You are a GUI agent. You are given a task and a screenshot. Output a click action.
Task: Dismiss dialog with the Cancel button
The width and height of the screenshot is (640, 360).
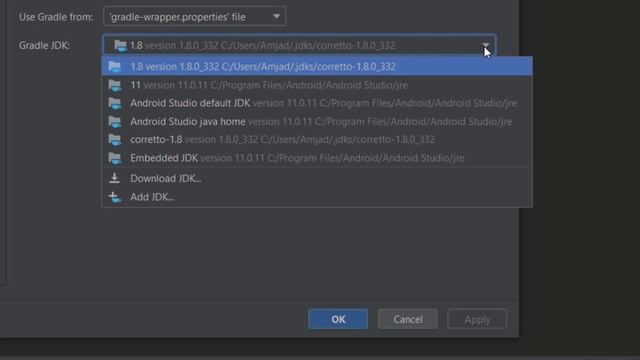(x=408, y=319)
